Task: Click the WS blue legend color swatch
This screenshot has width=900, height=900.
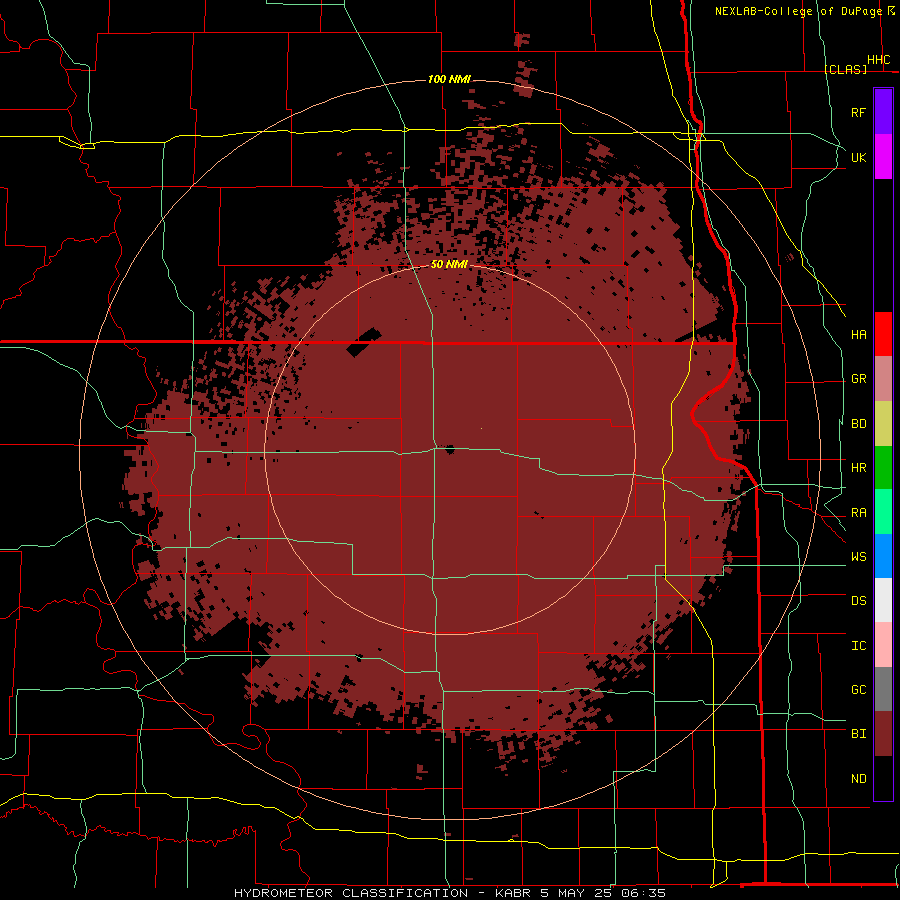Action: pyautogui.click(x=883, y=556)
